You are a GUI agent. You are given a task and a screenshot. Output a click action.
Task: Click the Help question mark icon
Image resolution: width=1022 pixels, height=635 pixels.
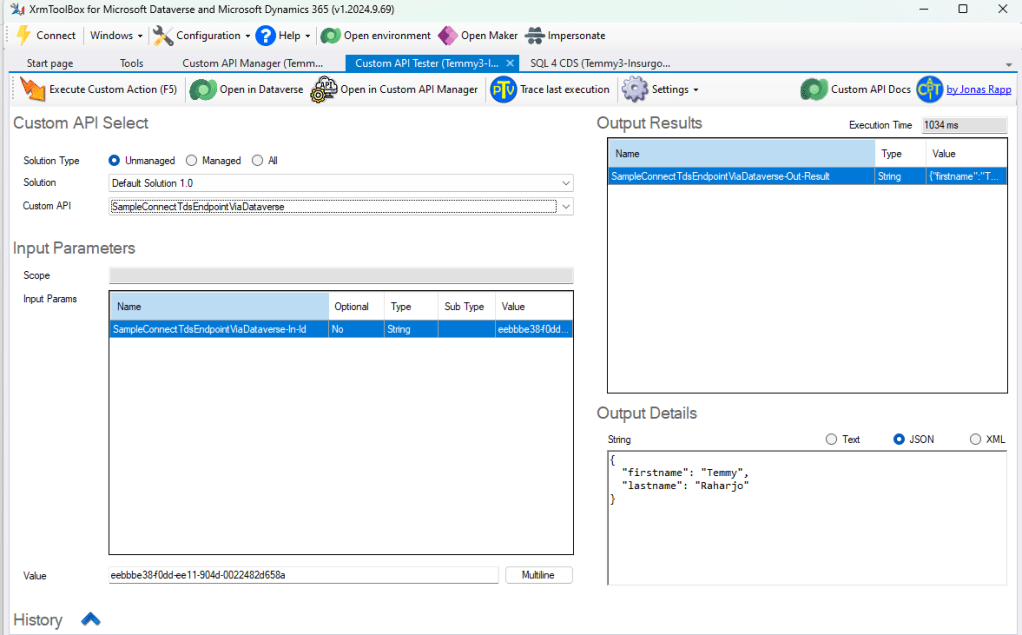pos(265,35)
